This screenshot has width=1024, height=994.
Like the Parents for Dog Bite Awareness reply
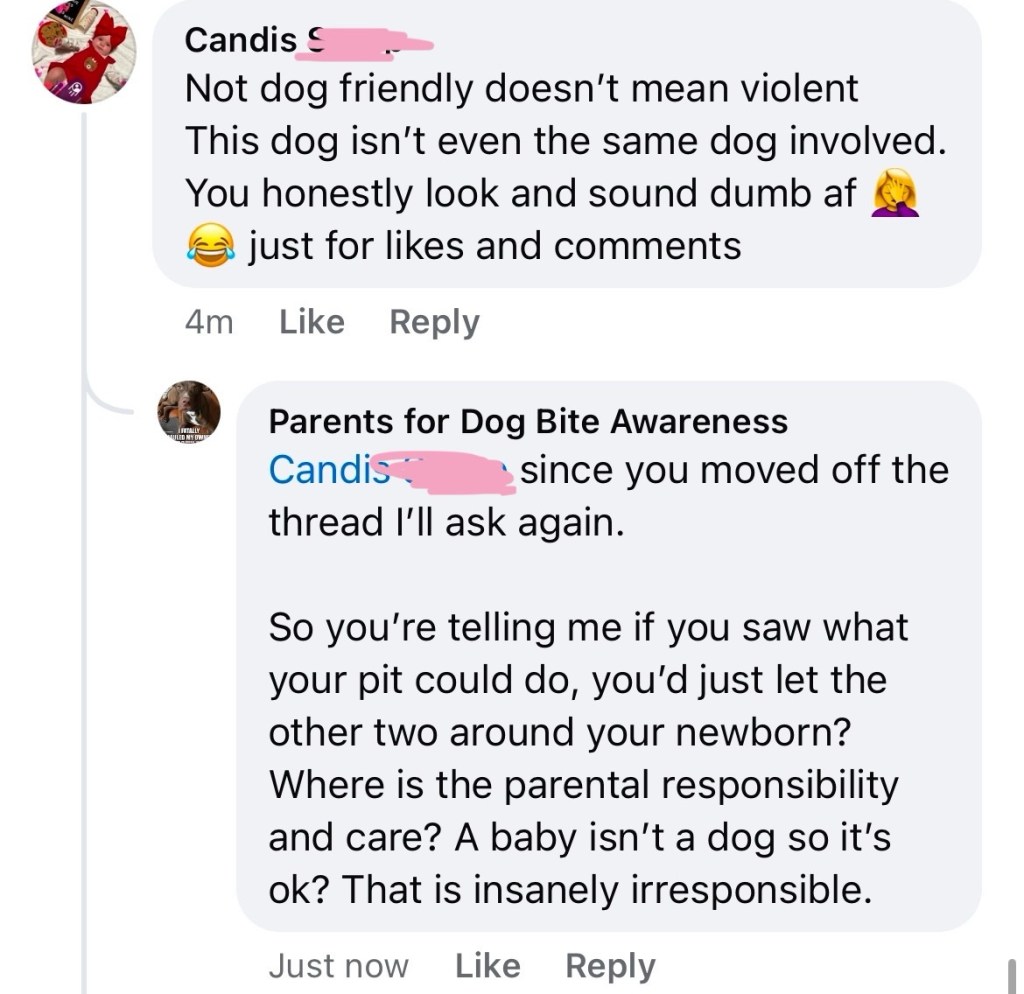click(487, 966)
